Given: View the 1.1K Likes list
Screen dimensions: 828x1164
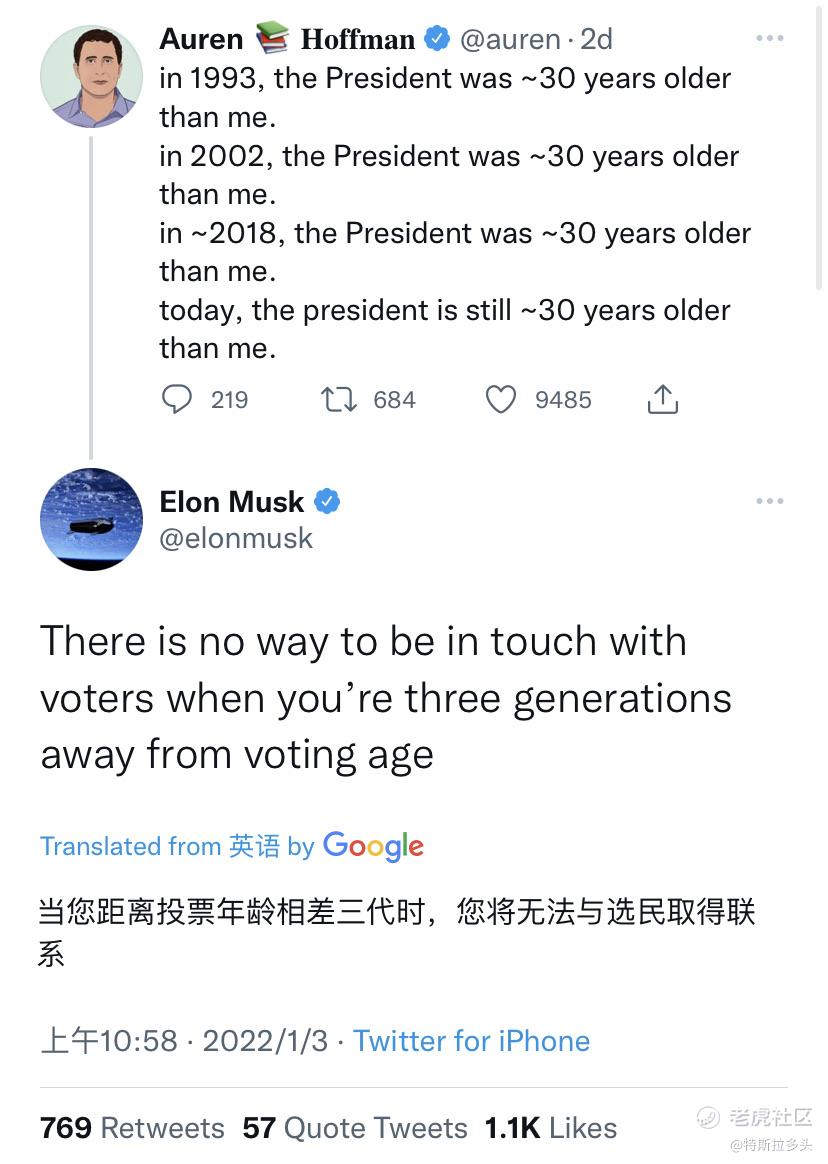Looking at the screenshot, I should (x=550, y=1128).
